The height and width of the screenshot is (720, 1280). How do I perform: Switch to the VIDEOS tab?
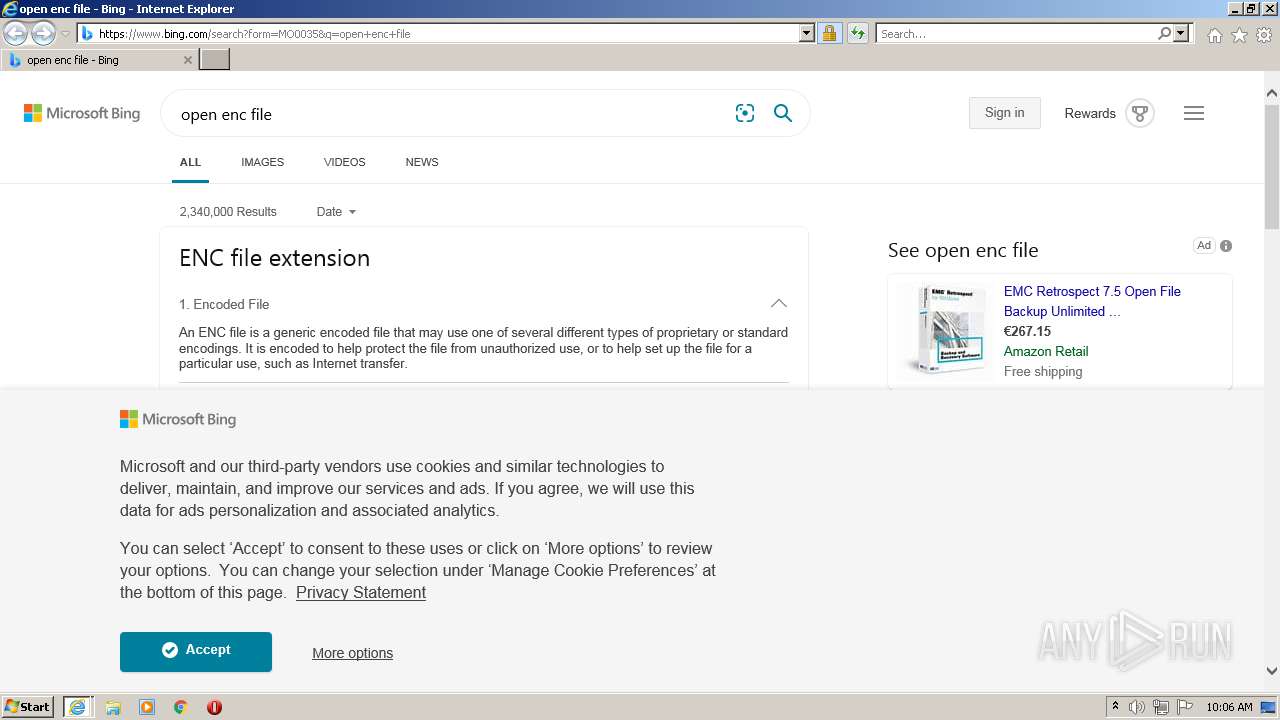click(x=344, y=162)
